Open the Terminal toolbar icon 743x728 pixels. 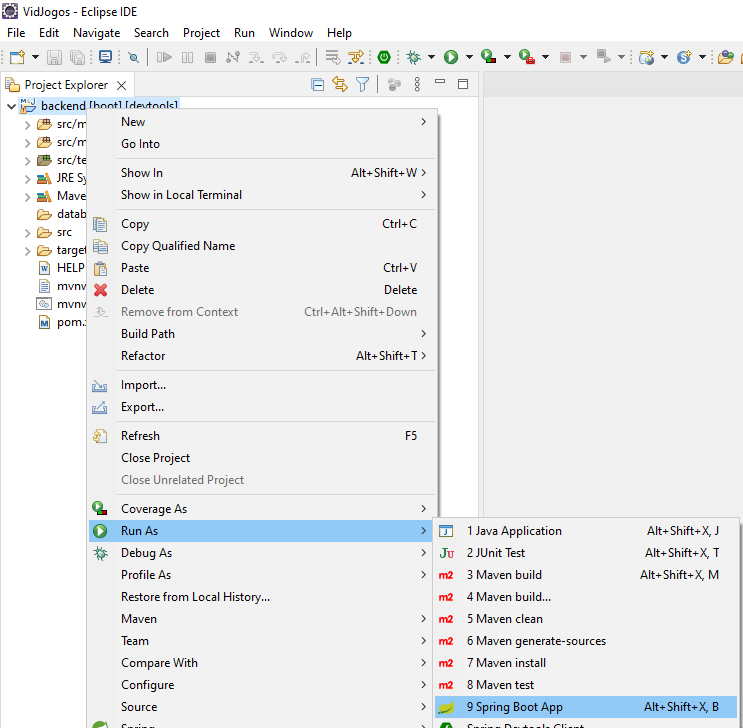(x=105, y=57)
